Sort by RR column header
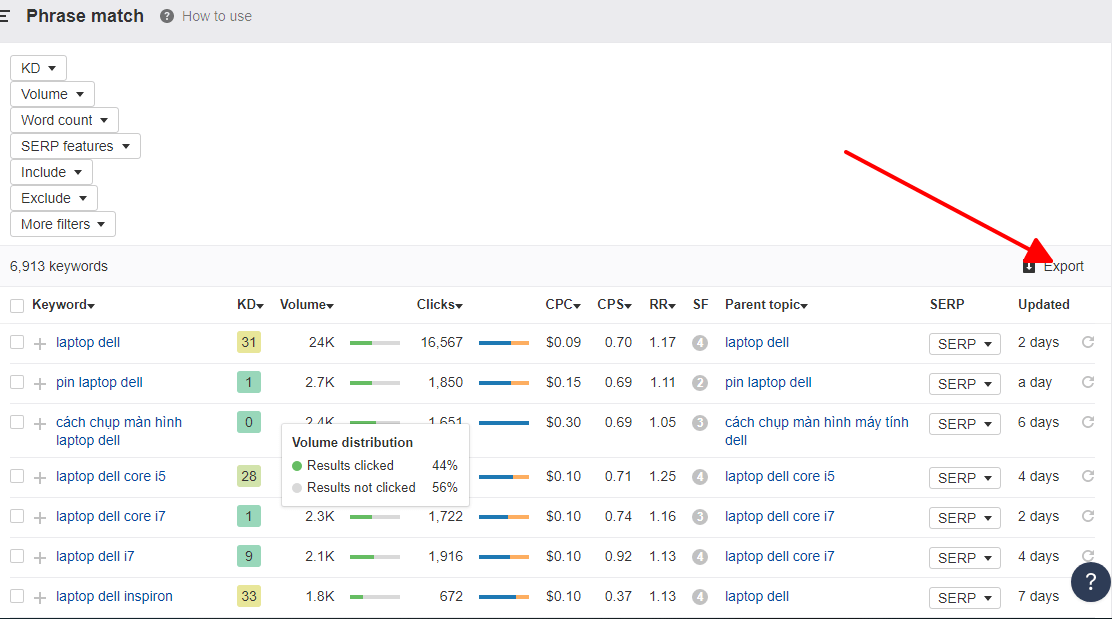 pos(662,305)
